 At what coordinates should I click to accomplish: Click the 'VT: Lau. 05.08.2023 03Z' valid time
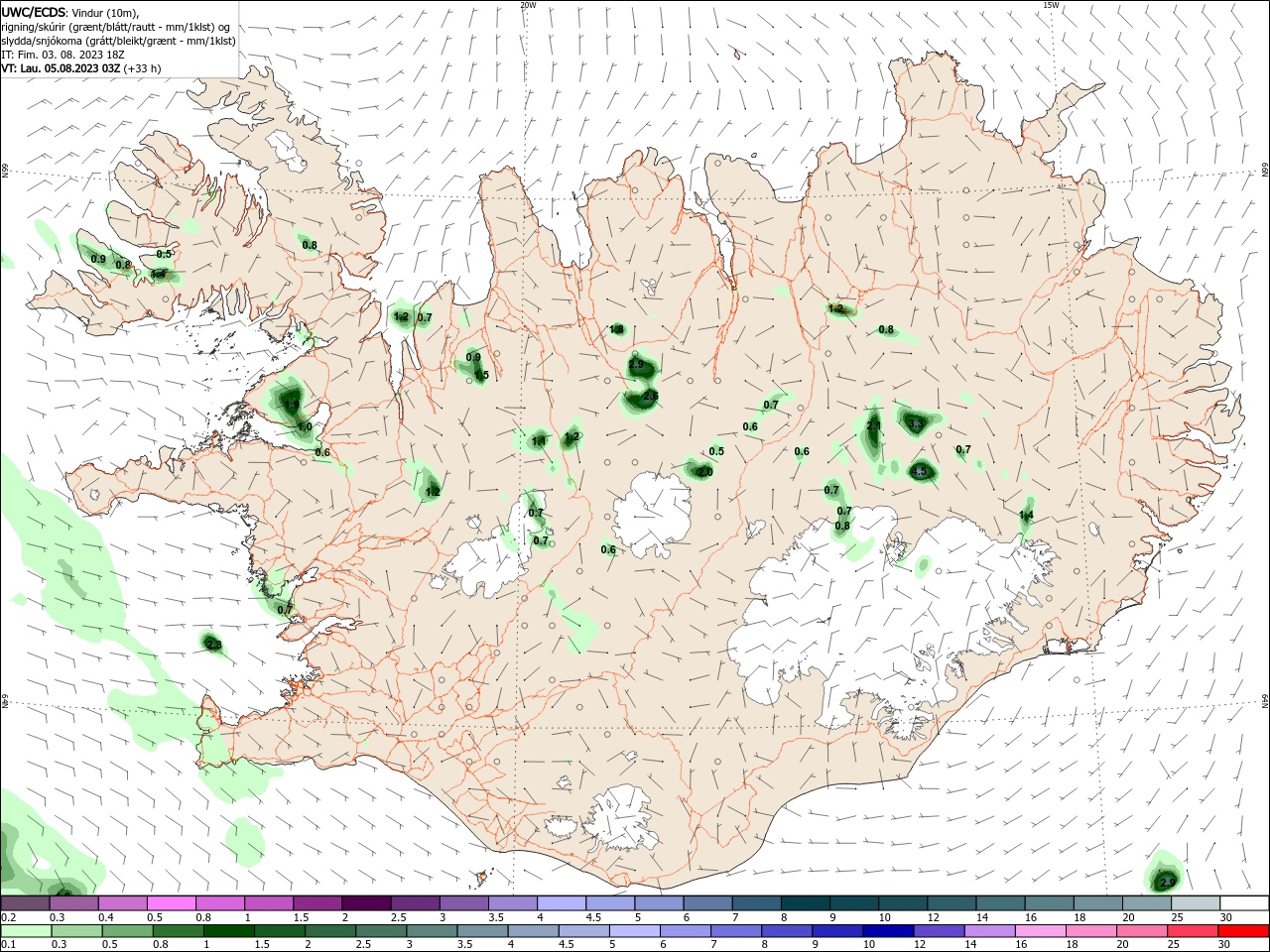point(61,68)
